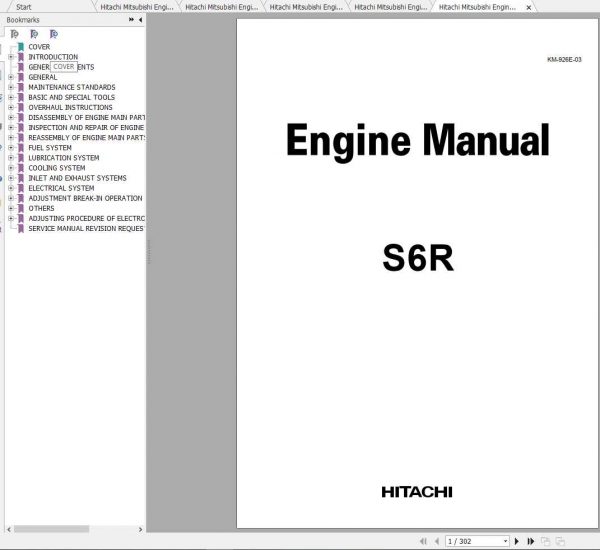600x550 pixels.
Task: Click the HITACHI logo text on the page
Action: (x=417, y=492)
